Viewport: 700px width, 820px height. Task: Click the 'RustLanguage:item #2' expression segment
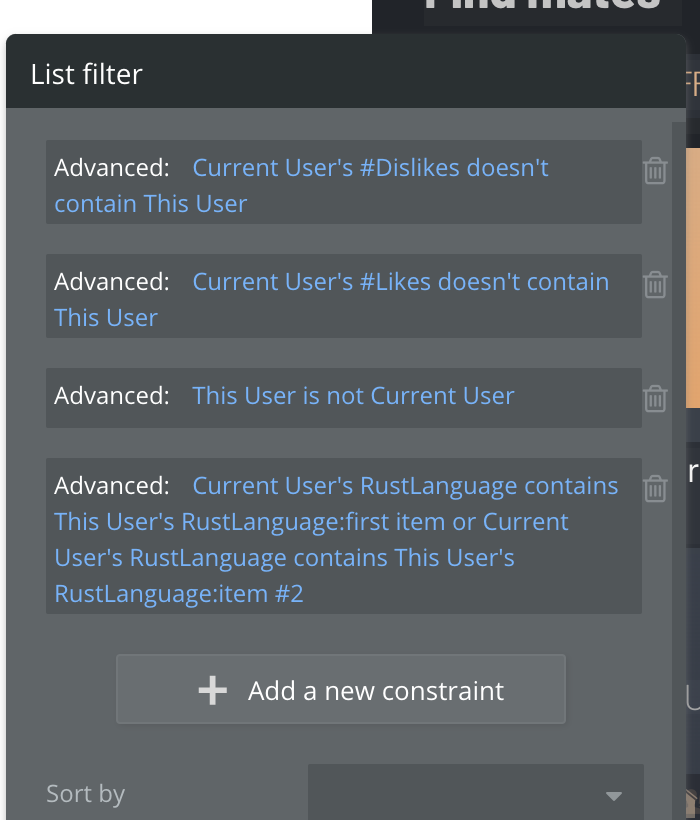pyautogui.click(x=179, y=594)
